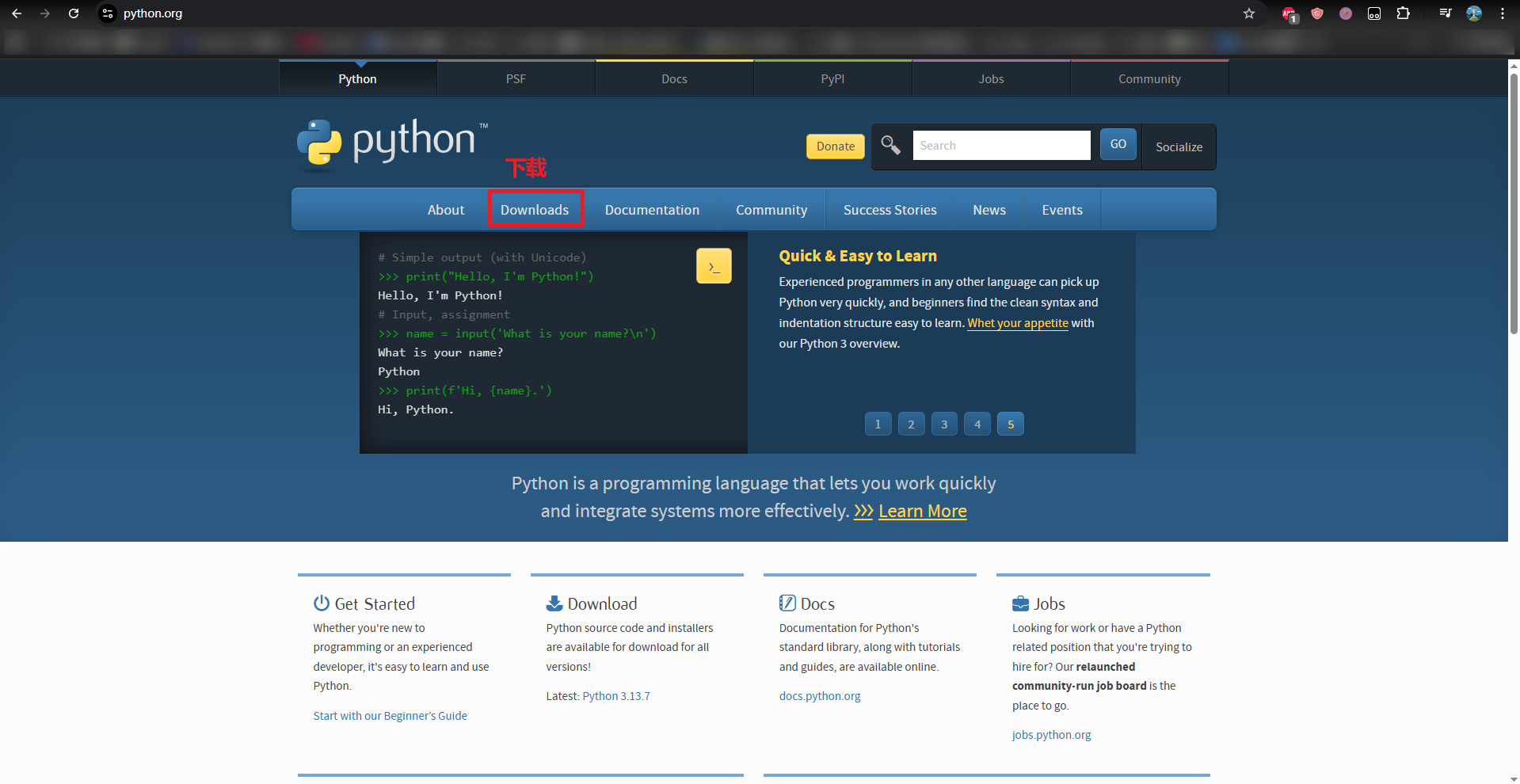Screen dimensions: 1520x784
Task: Show slide 4 in the code carousel
Action: pos(977,424)
